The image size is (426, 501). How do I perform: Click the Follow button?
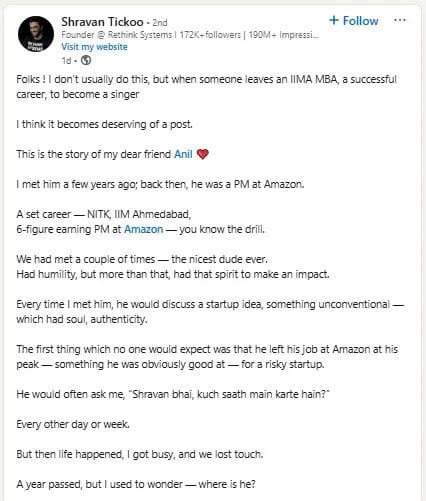tap(354, 21)
